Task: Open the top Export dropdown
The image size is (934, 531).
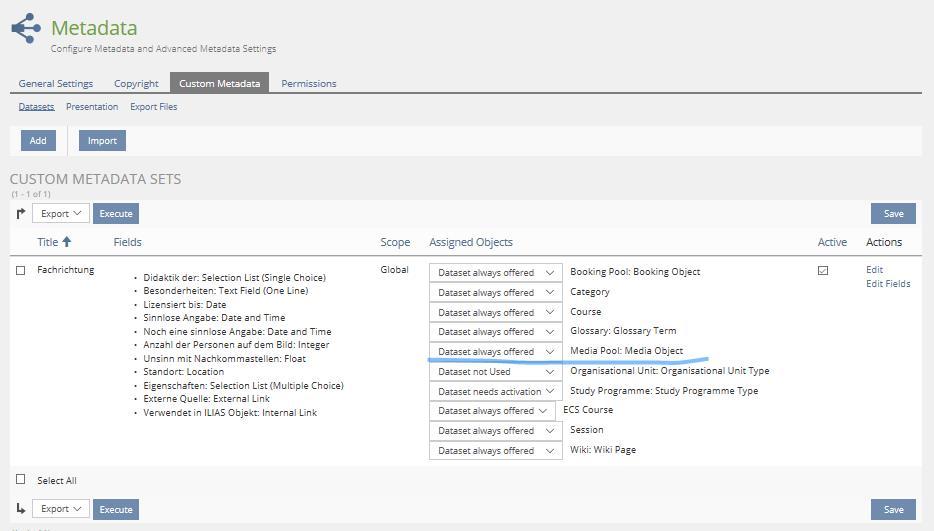Action: pos(61,213)
